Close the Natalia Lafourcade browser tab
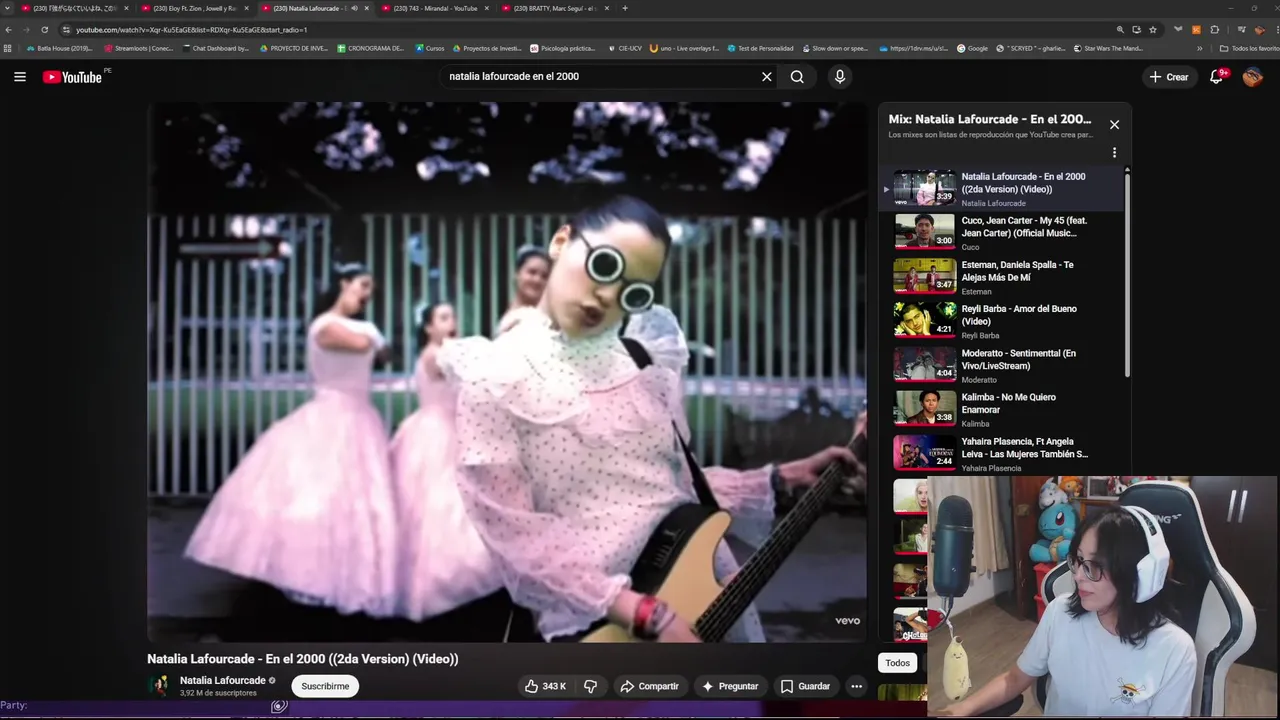 [367, 8]
